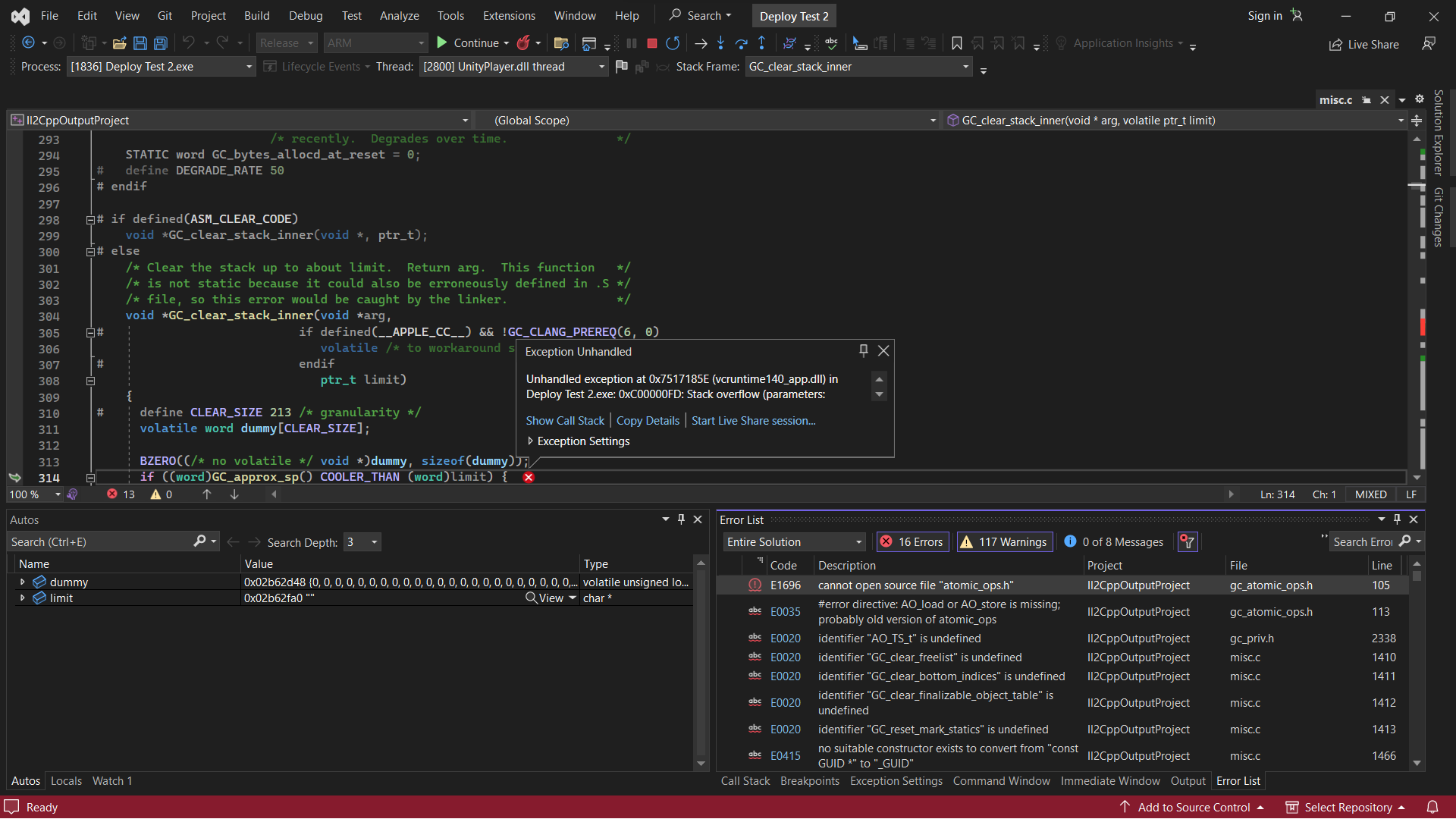Viewport: 1456px width, 819px height.
Task: Toggle a bookmark on current line
Action: [957, 43]
